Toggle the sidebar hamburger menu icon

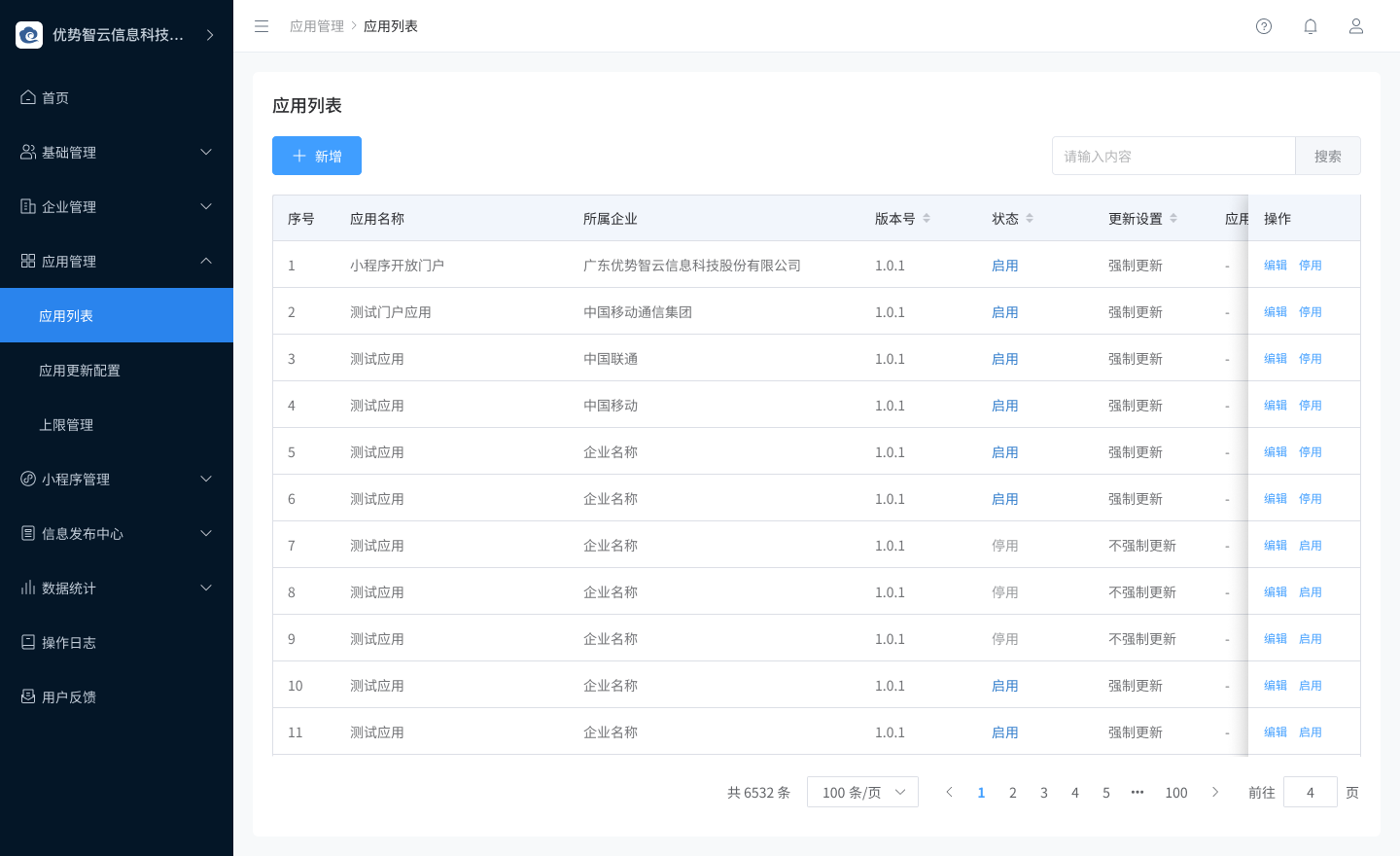point(262,26)
